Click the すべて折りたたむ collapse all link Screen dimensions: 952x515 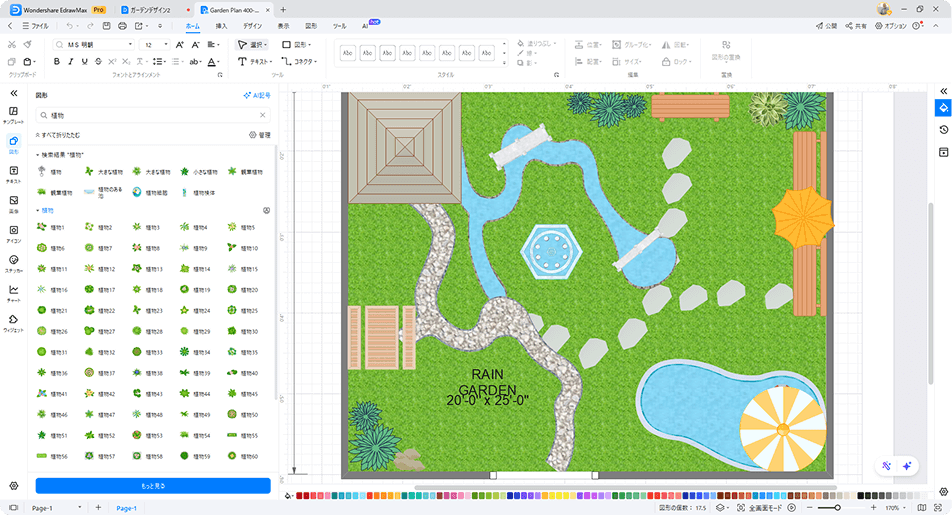(58, 135)
